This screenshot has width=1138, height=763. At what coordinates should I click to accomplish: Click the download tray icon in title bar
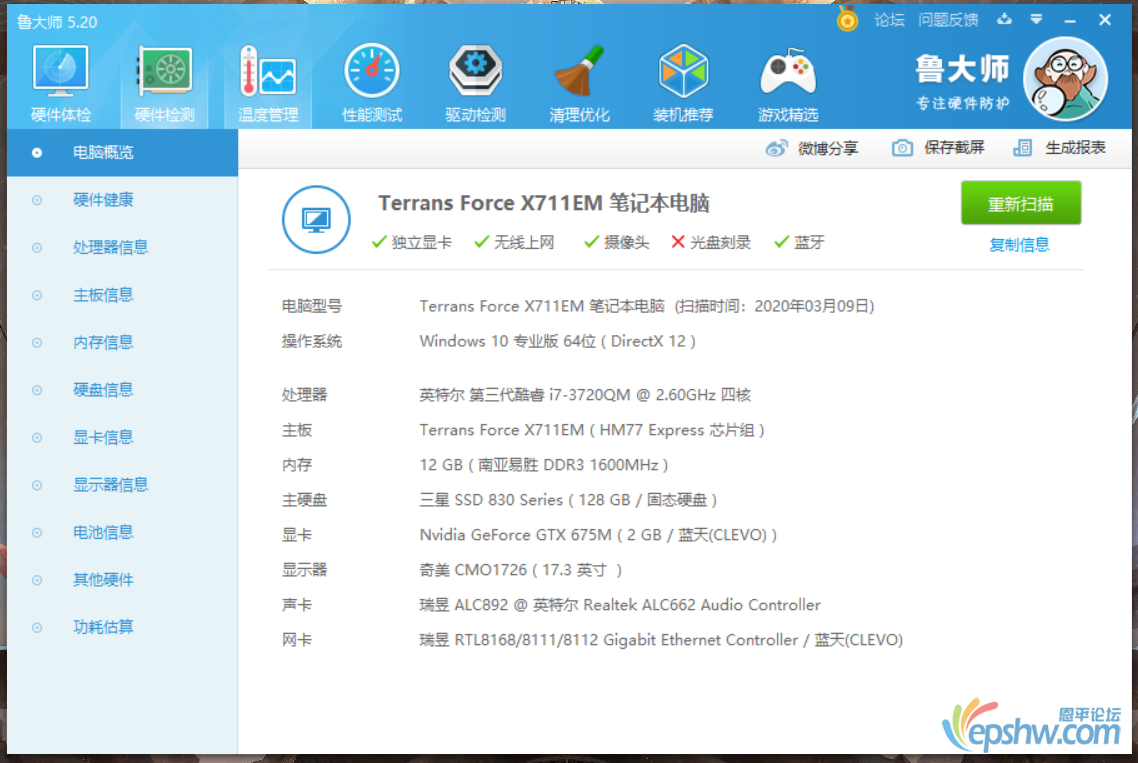tap(1004, 20)
